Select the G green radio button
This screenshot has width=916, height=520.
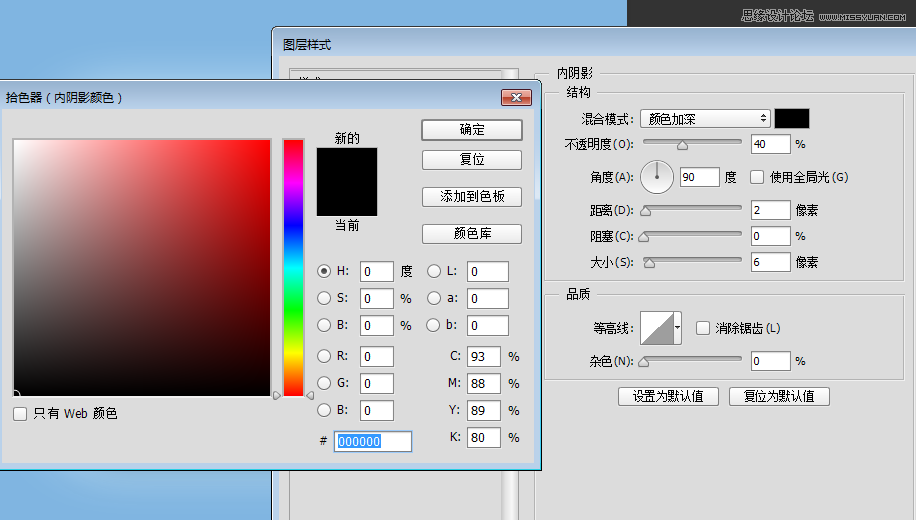click(324, 383)
